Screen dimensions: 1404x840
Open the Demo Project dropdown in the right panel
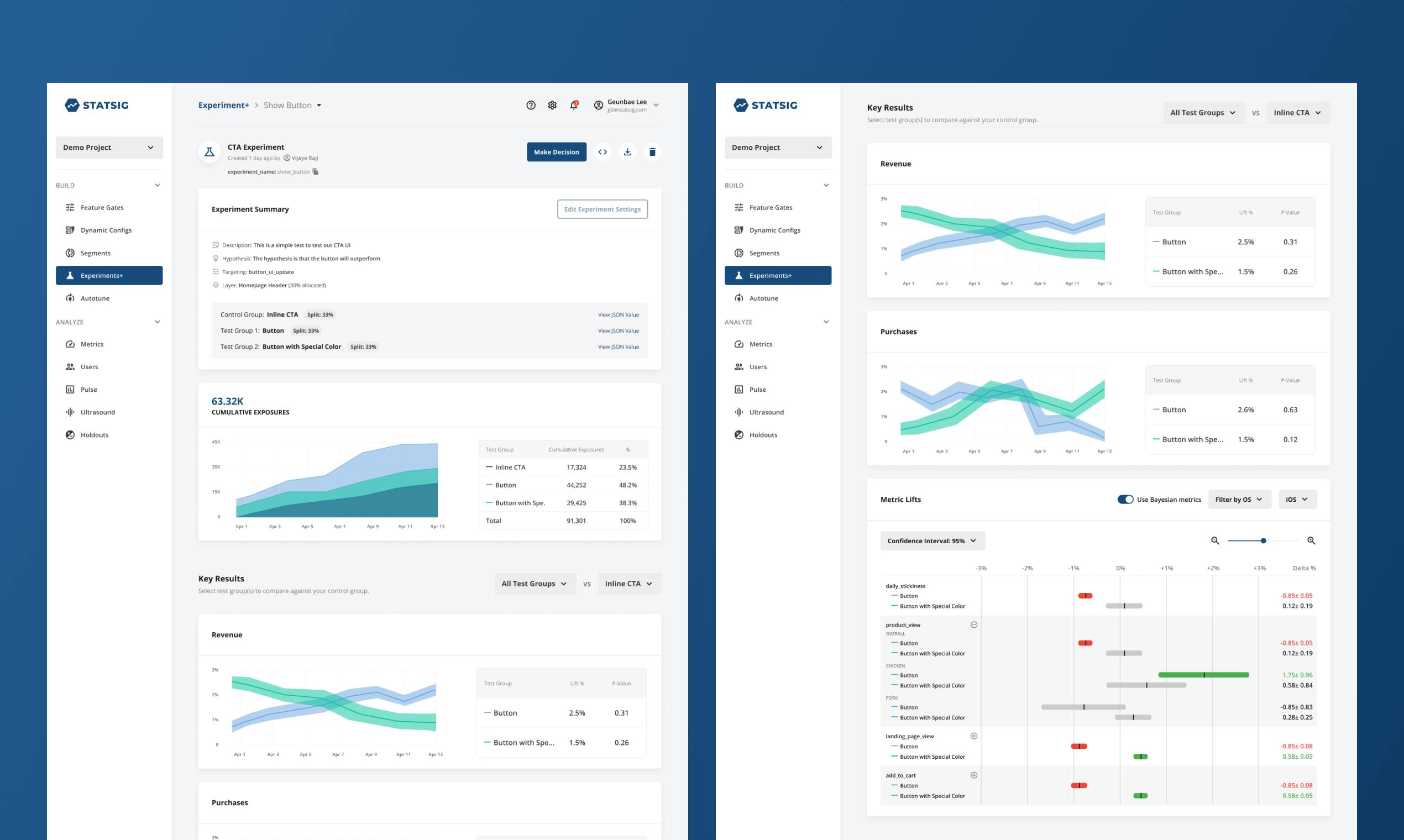pyautogui.click(x=778, y=148)
